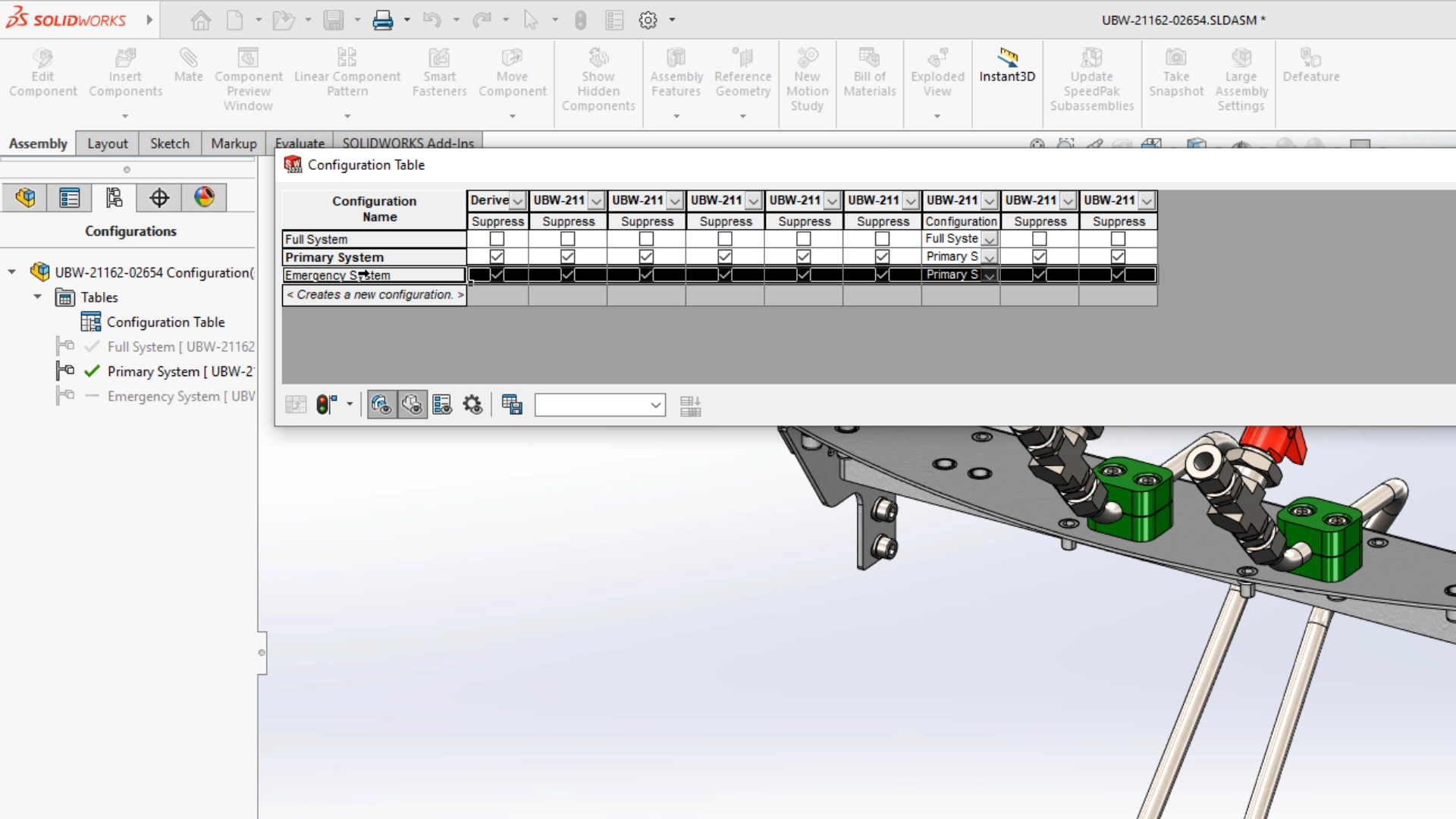Collapse the Tables folder in the tree
The height and width of the screenshot is (819, 1456).
coord(37,297)
